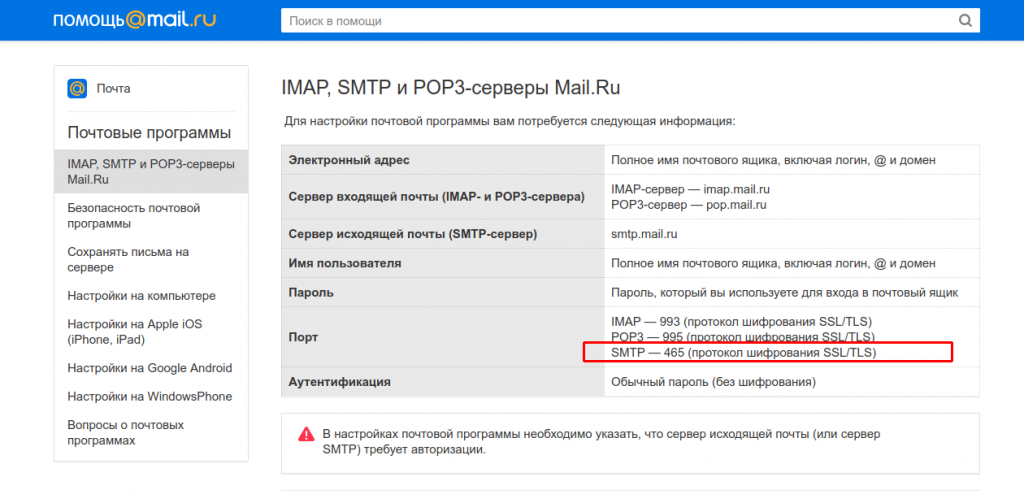The width and height of the screenshot is (1024, 503).
Task: Click the Порт row label
Action: pyautogui.click(x=304, y=337)
